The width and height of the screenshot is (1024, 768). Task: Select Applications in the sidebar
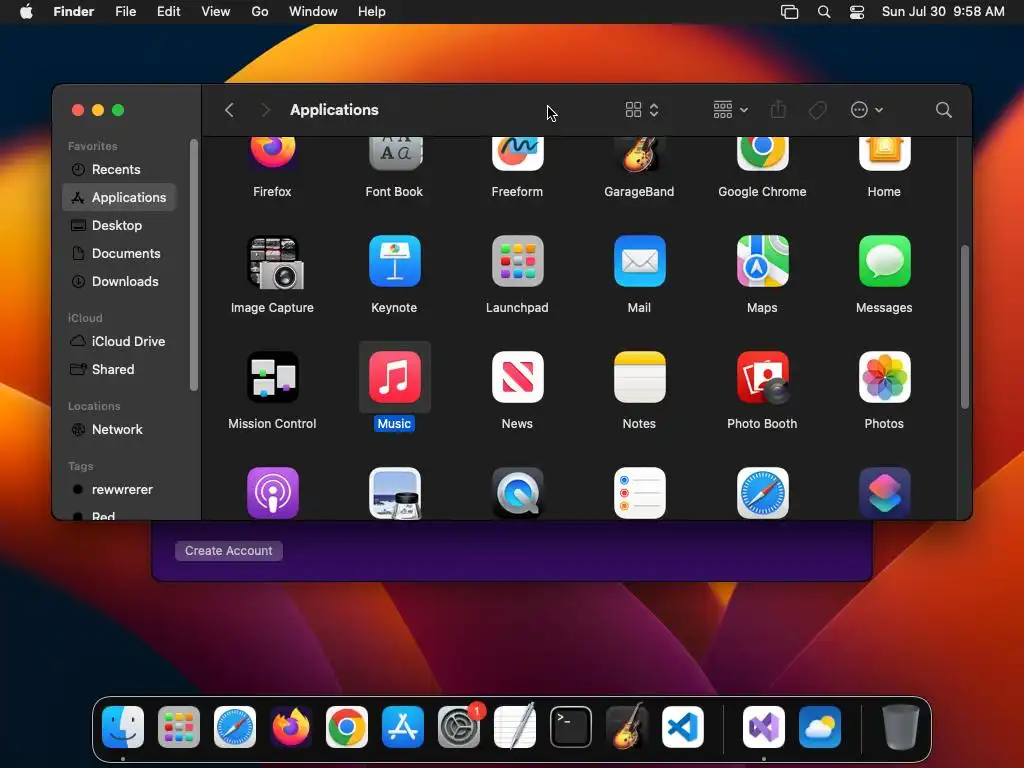(x=120, y=197)
